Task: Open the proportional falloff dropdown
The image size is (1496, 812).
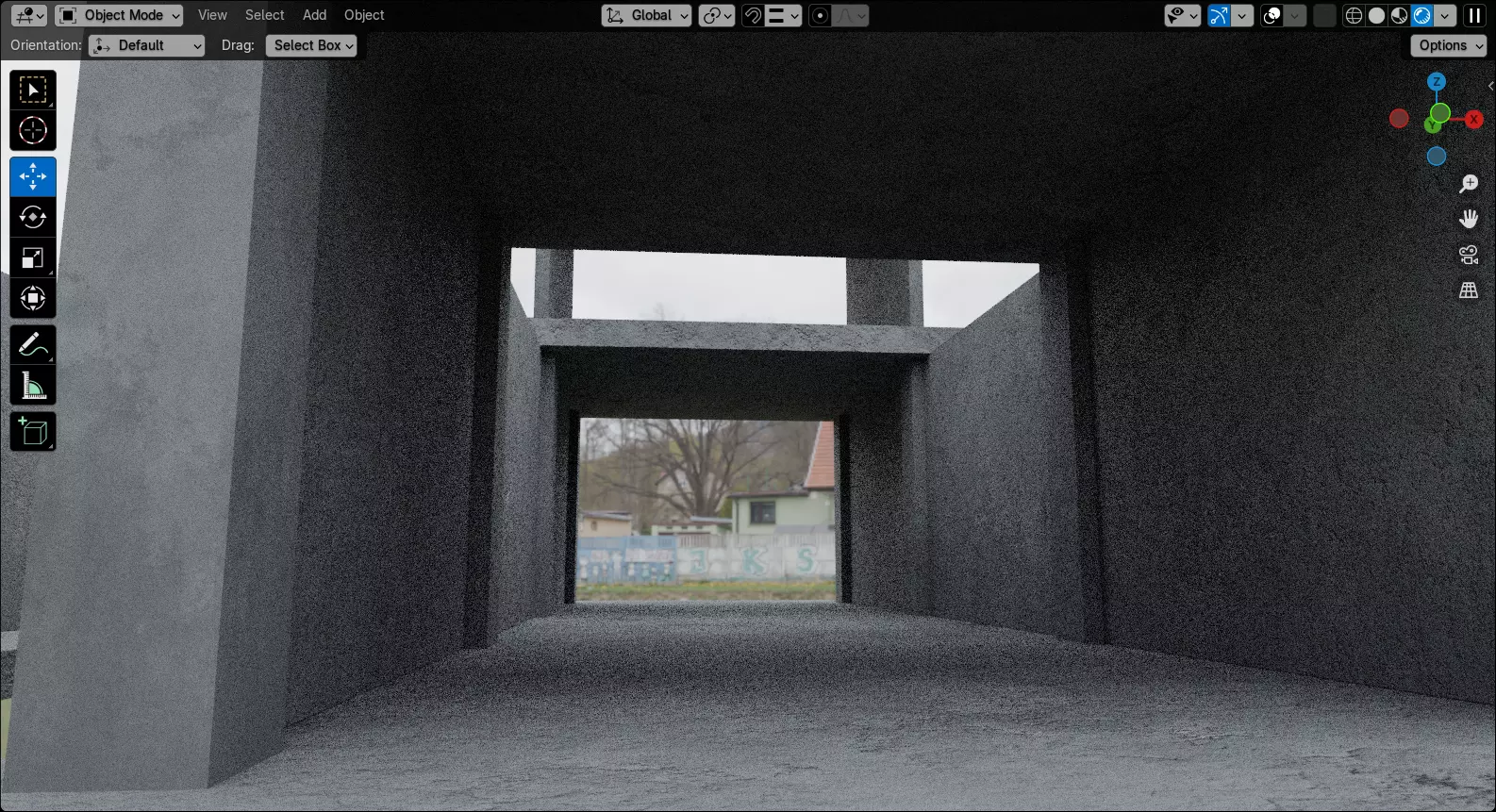Action: tap(851, 15)
